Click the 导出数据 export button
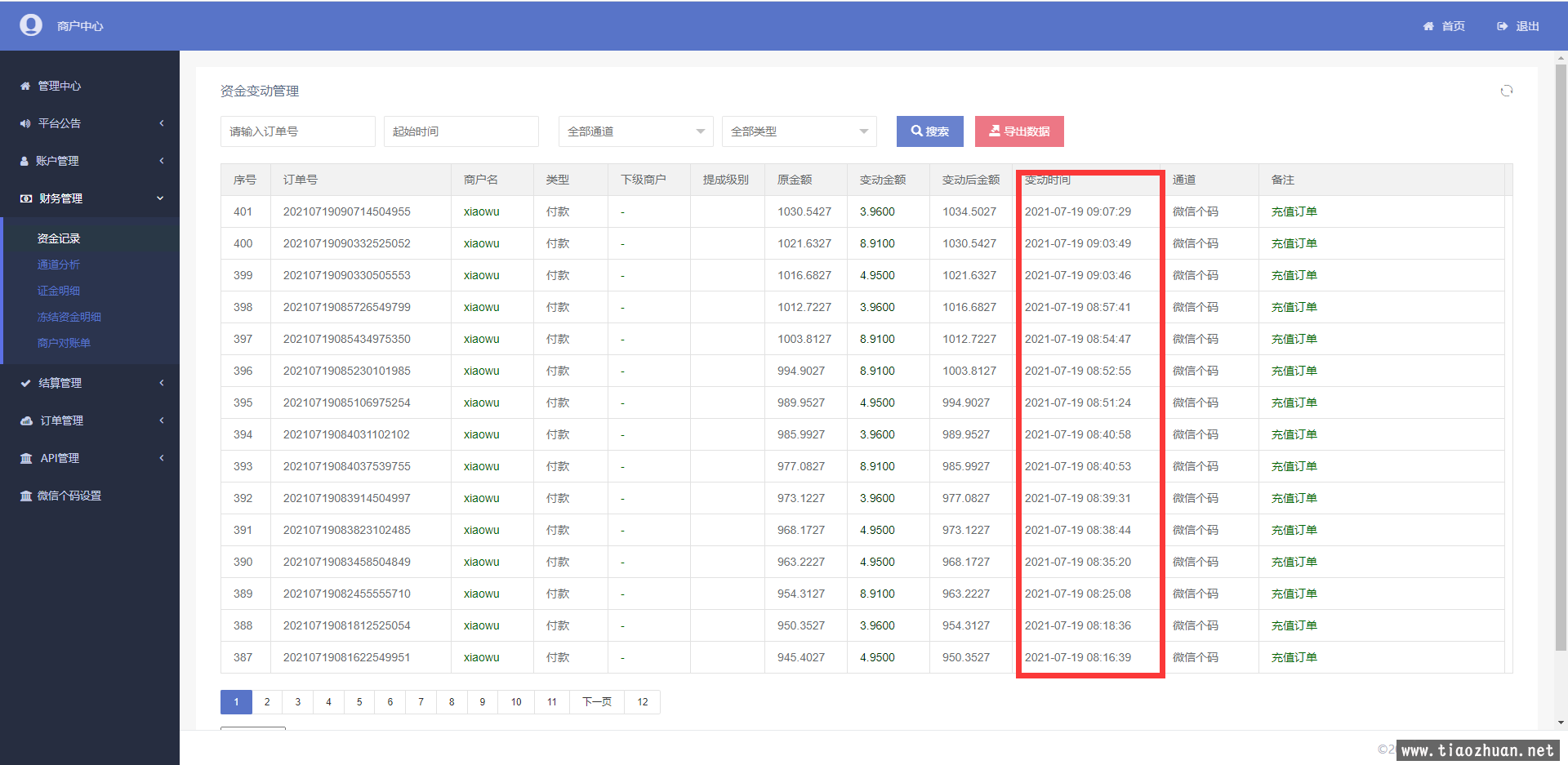Image resolution: width=1568 pixels, height=765 pixels. (x=1019, y=131)
